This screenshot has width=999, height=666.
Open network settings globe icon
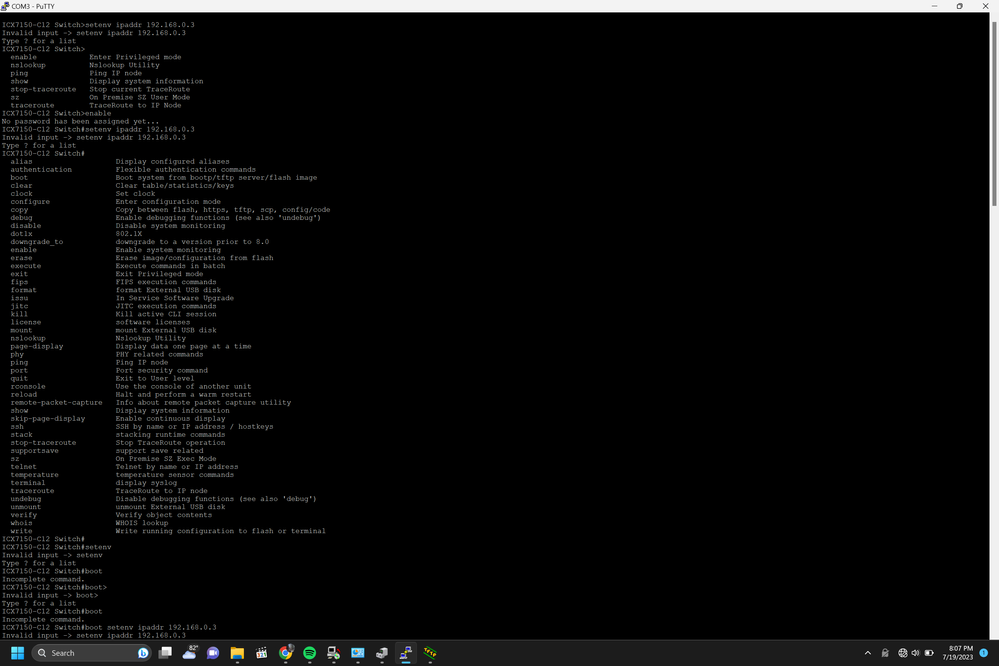tap(903, 653)
